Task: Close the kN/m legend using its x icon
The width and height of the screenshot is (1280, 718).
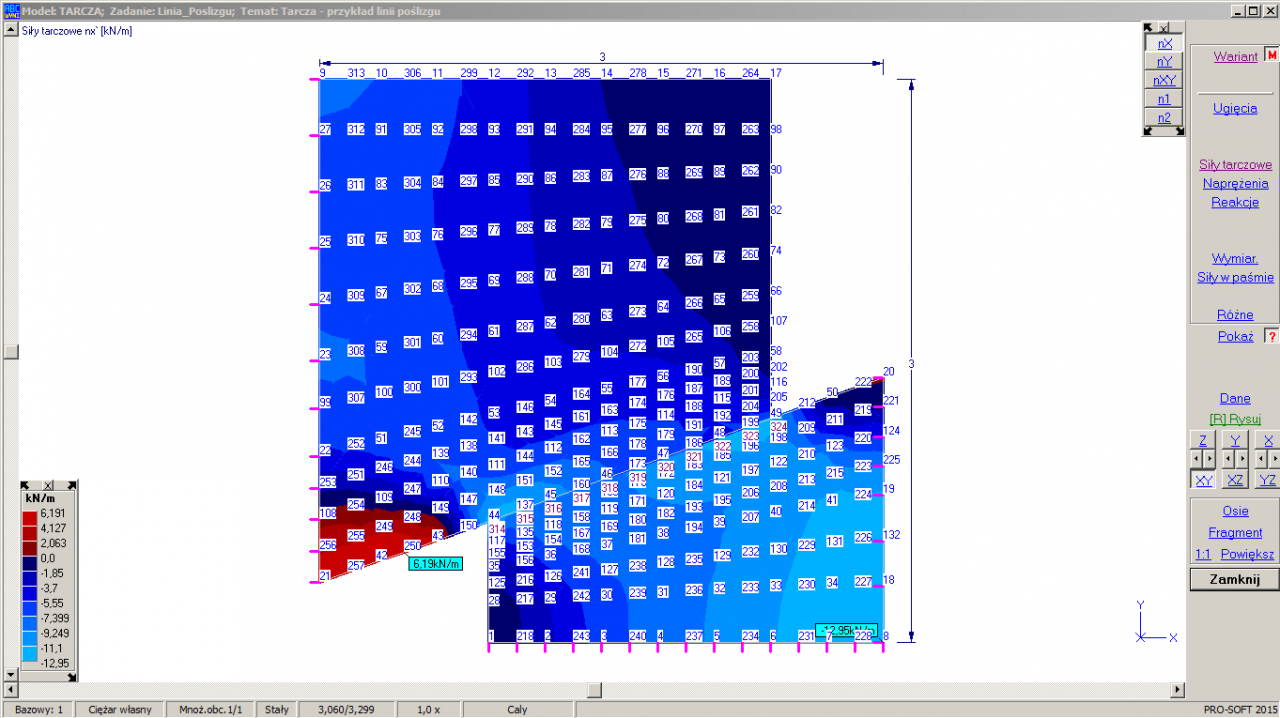Action: click(49, 485)
